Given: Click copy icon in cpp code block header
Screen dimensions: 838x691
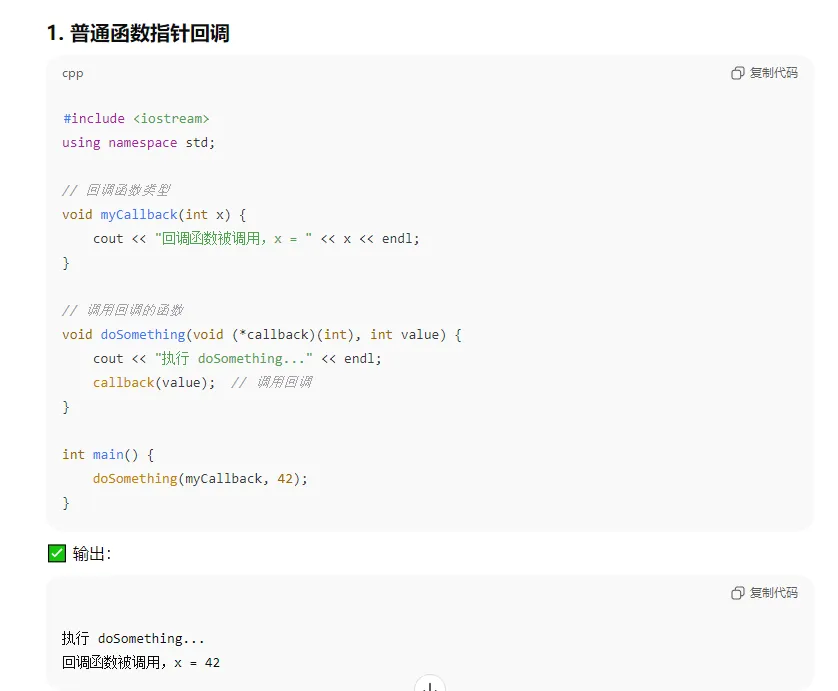Looking at the screenshot, I should (x=738, y=73).
